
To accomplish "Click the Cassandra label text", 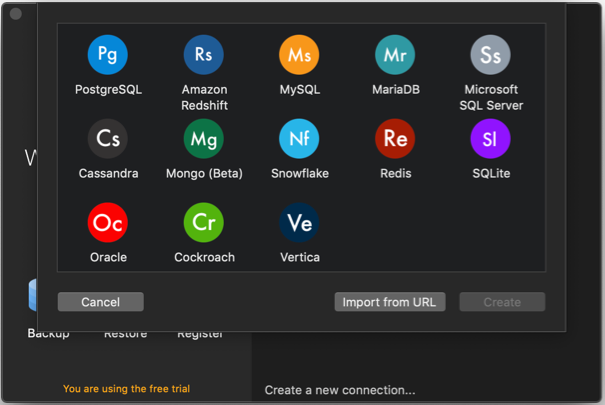I will pyautogui.click(x=108, y=174).
